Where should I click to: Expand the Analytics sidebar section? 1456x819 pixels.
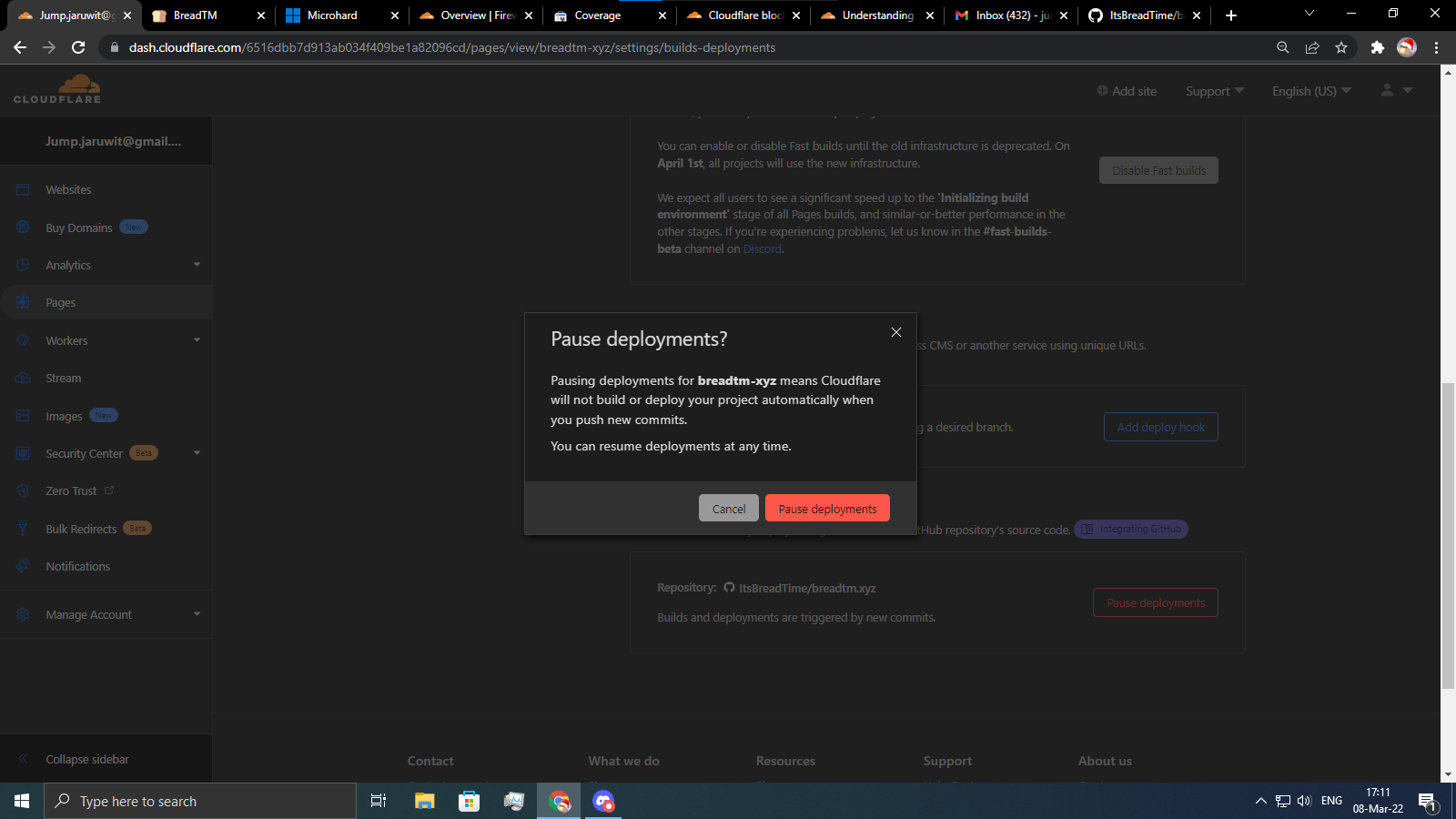pyautogui.click(x=197, y=265)
